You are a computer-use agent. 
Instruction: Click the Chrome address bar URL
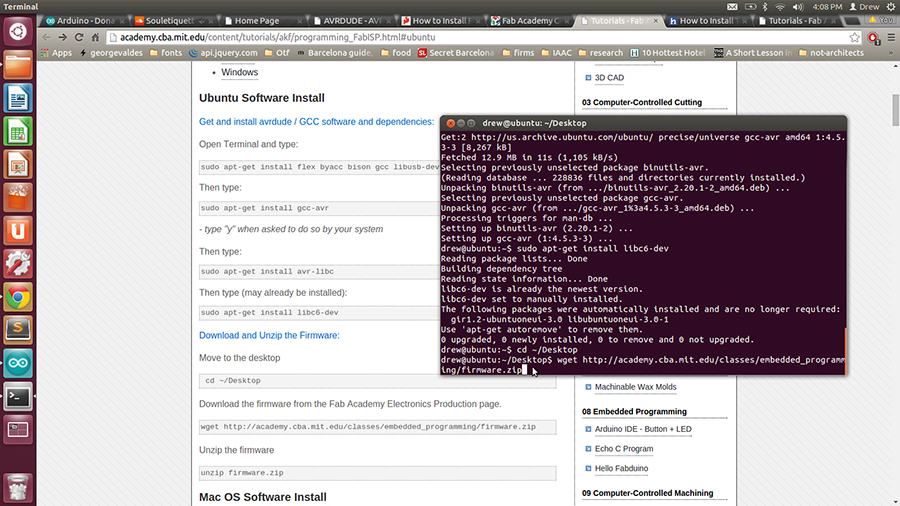coord(277,37)
